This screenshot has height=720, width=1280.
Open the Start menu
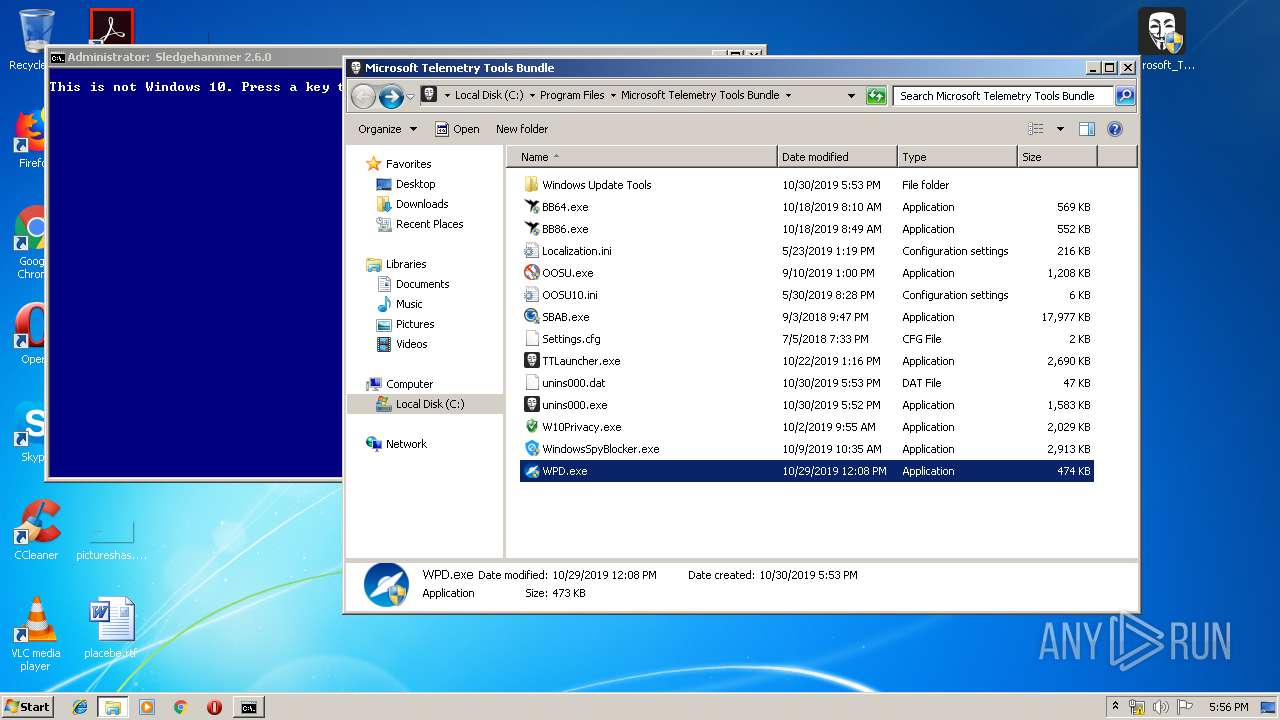tap(27, 707)
